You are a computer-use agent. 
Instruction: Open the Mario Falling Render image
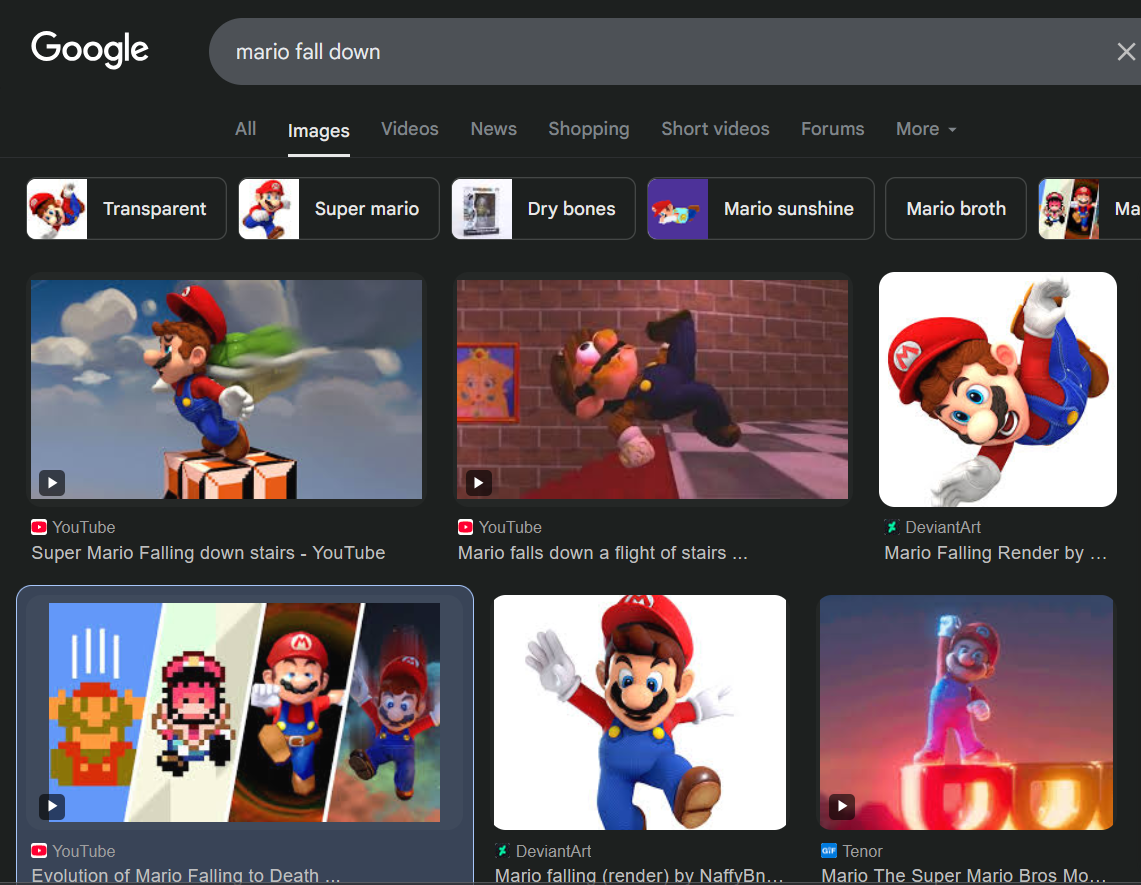point(998,389)
